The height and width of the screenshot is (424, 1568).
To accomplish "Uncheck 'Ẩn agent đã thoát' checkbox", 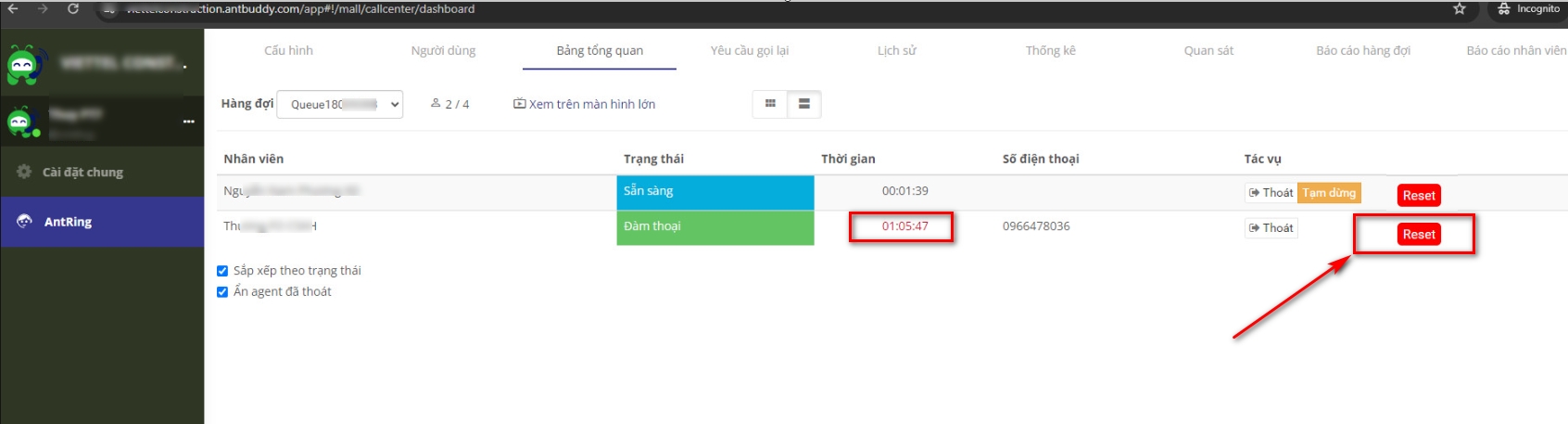I will click(222, 292).
